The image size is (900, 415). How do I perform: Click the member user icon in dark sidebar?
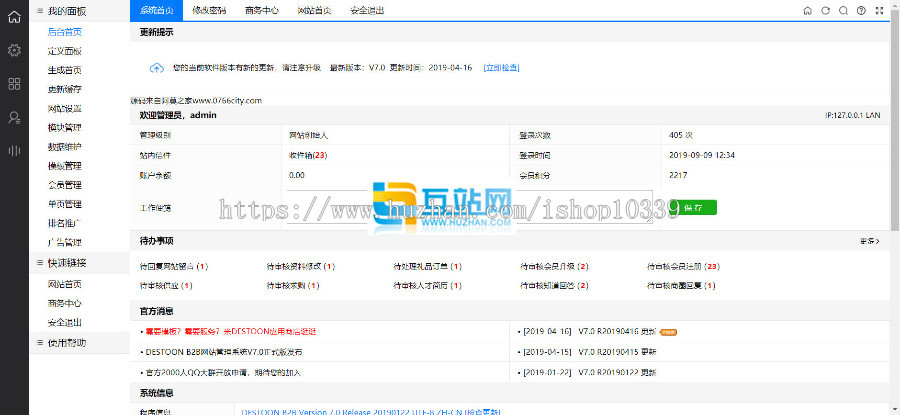(x=14, y=118)
